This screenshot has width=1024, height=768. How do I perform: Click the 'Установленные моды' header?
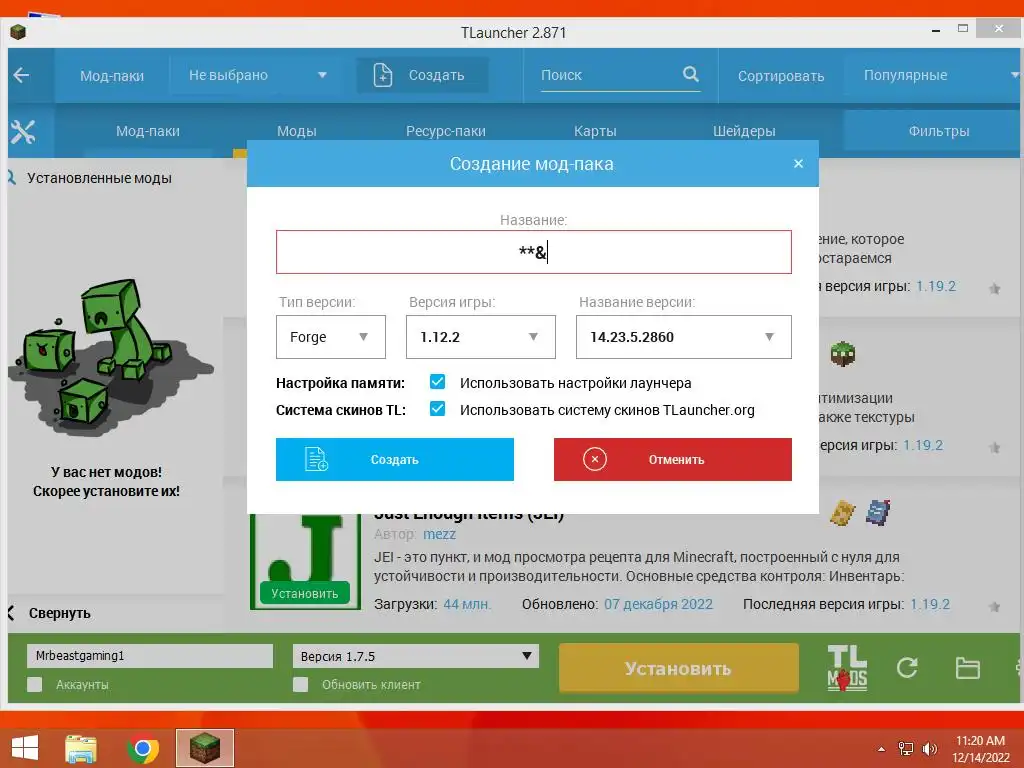pyautogui.click(x=99, y=178)
